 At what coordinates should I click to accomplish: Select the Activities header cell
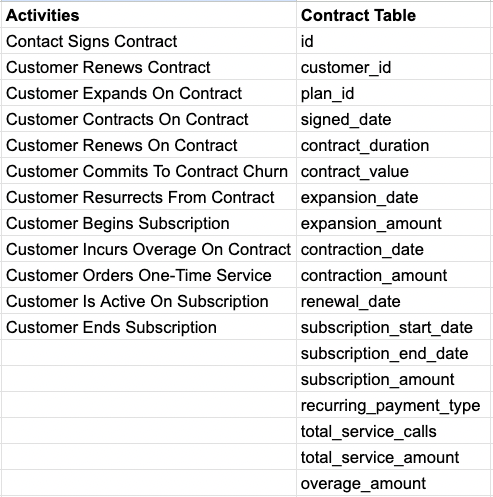click(x=149, y=15)
